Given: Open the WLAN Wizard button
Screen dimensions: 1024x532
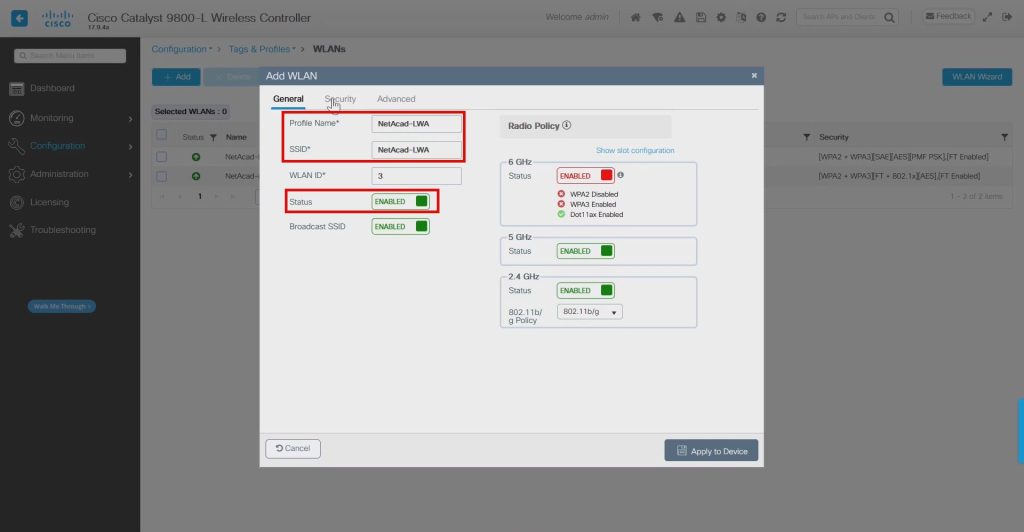Looking at the screenshot, I should 977,77.
